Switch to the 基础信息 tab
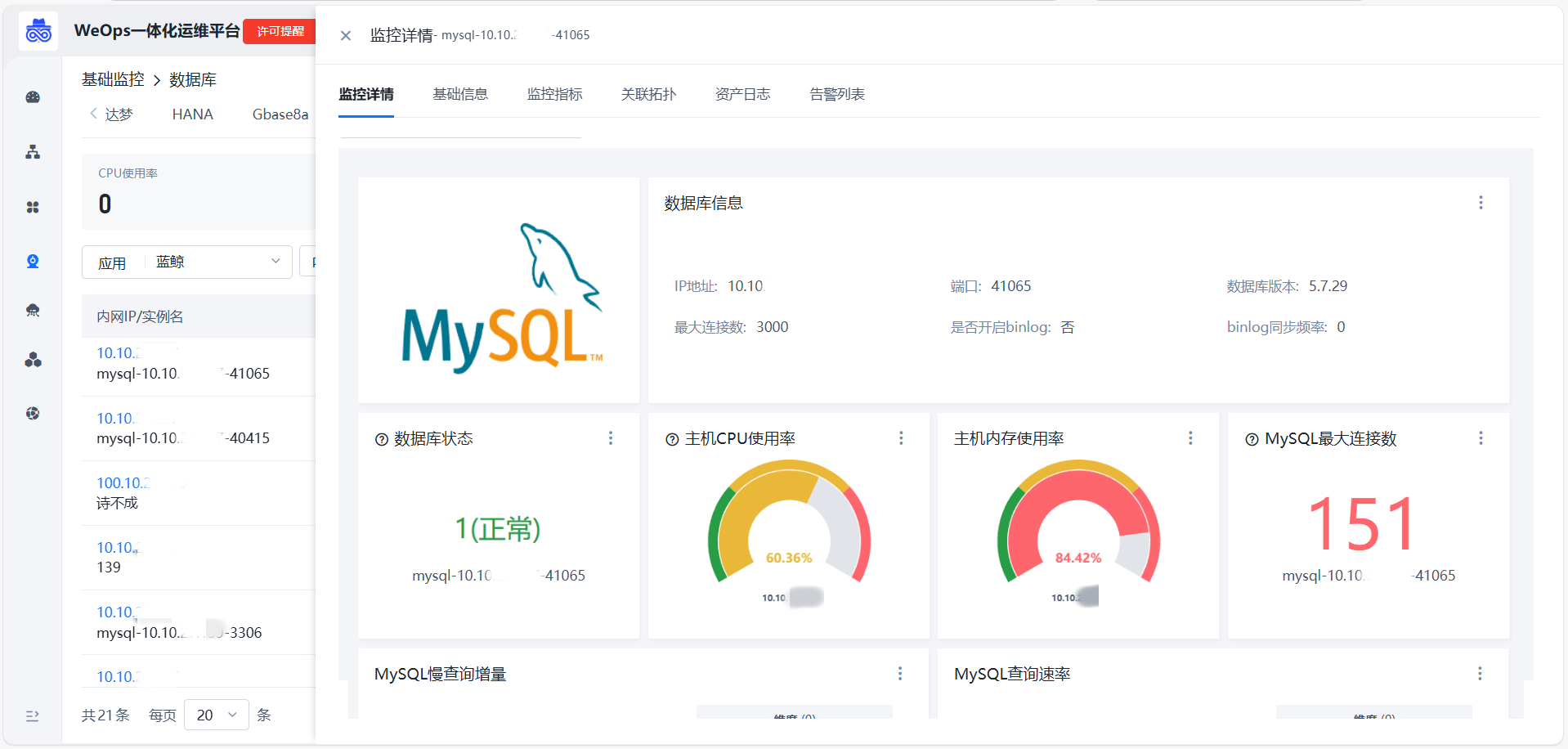This screenshot has height=749, width=1568. (x=460, y=94)
